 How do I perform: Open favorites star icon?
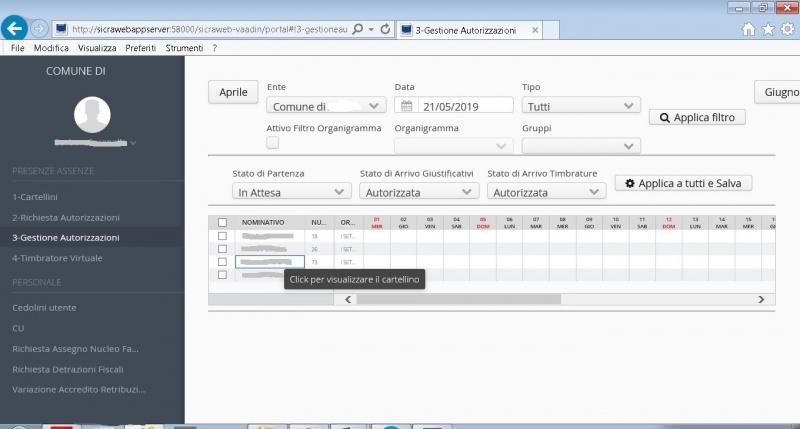tap(768, 29)
